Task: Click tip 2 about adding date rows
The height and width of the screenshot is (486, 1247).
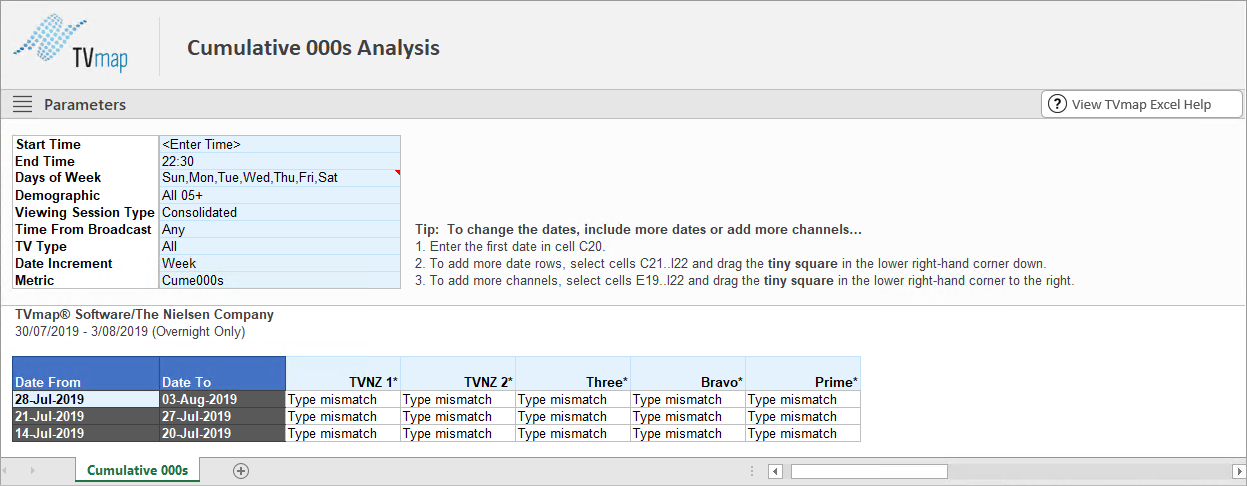Action: [x=730, y=263]
